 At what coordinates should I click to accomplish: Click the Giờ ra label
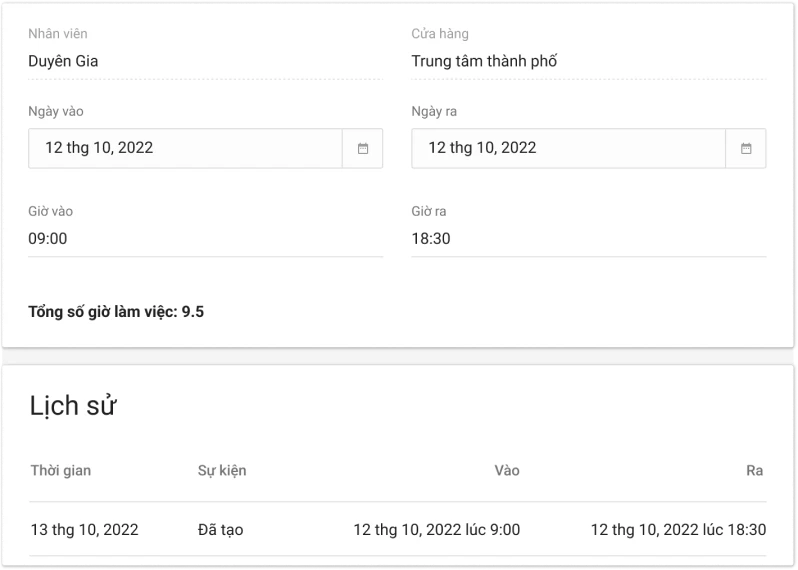point(429,211)
